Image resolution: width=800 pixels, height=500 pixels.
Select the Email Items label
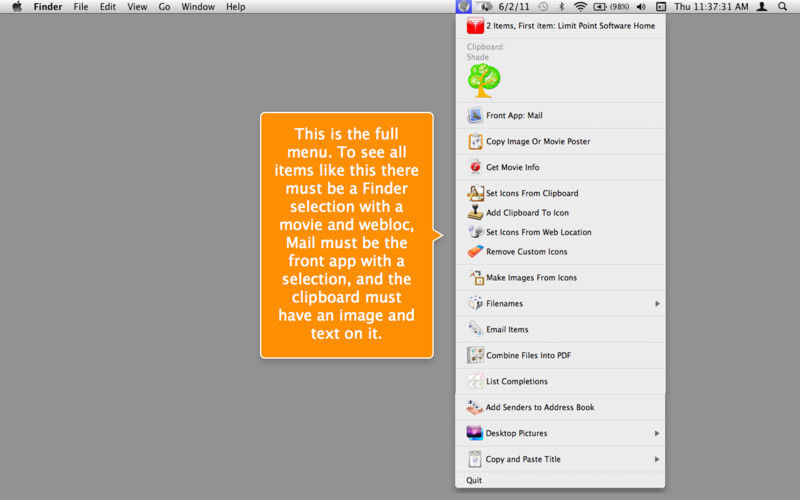[x=507, y=330]
